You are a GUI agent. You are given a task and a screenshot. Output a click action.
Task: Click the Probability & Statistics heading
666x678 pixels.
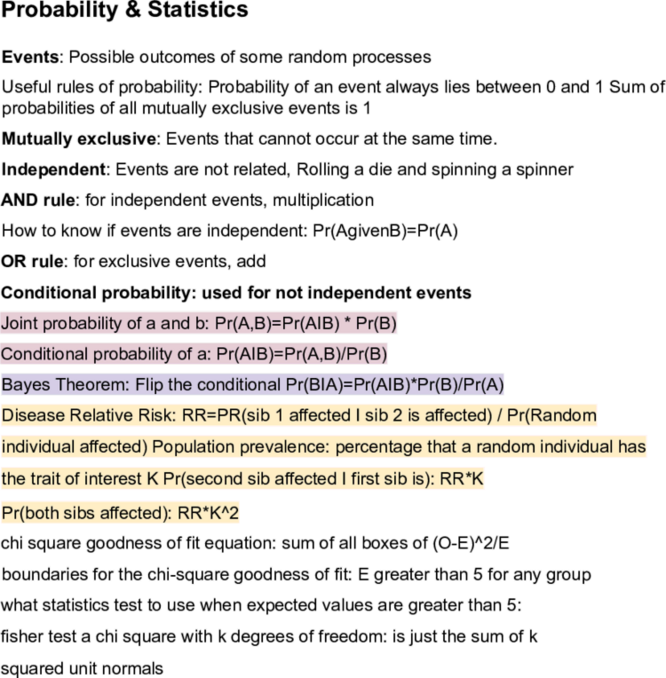click(x=125, y=10)
